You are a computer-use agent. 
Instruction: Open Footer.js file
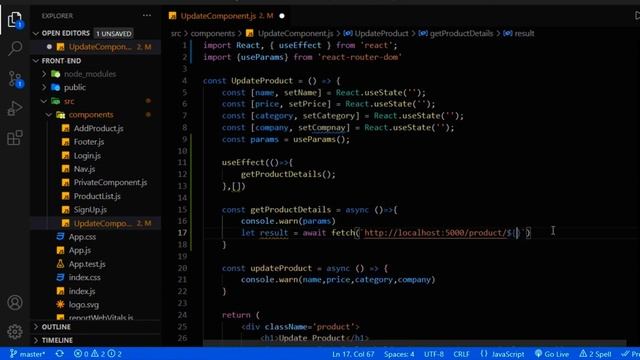coord(89,142)
